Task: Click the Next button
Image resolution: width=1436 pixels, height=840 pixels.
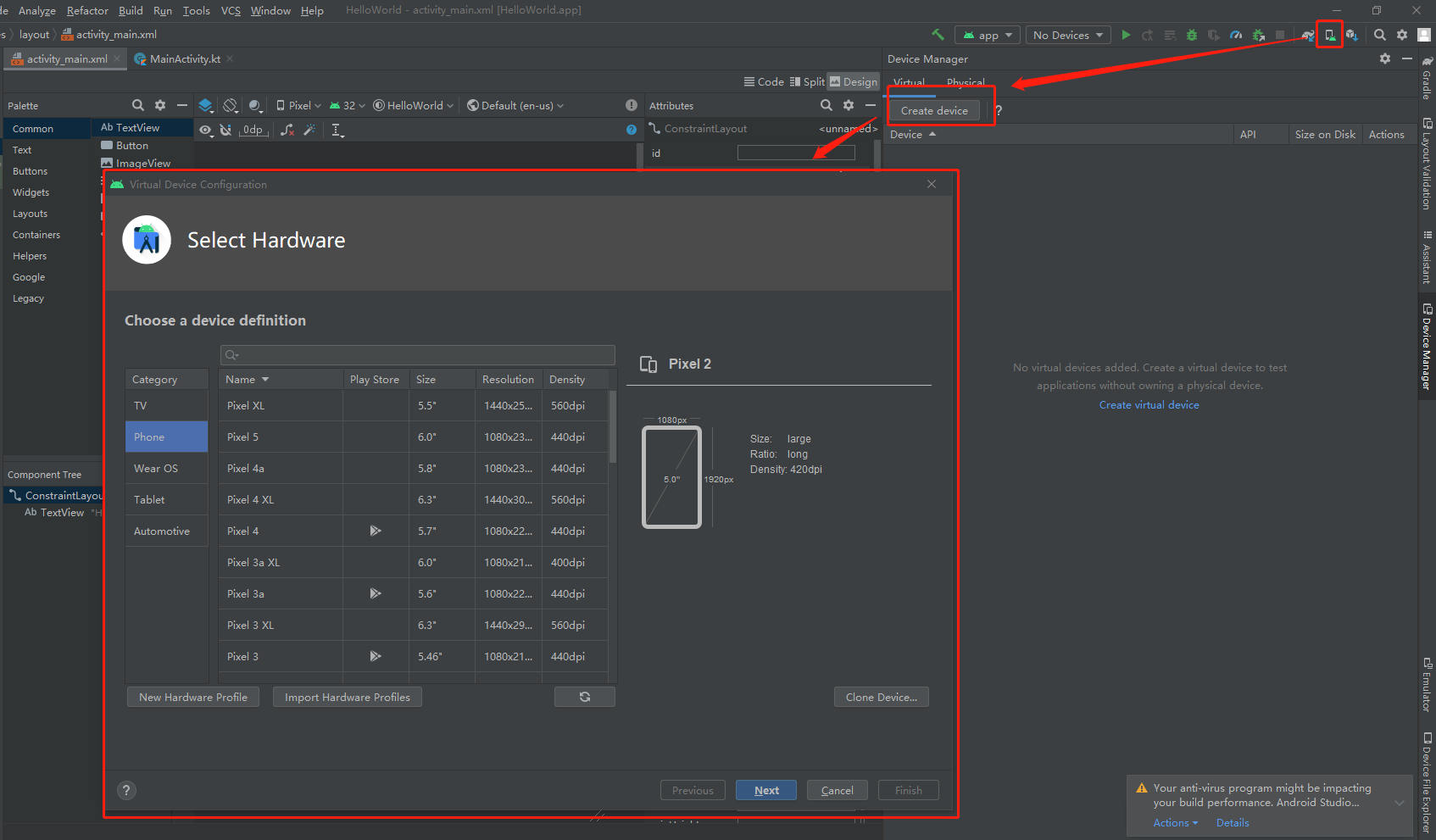Action: coord(766,790)
